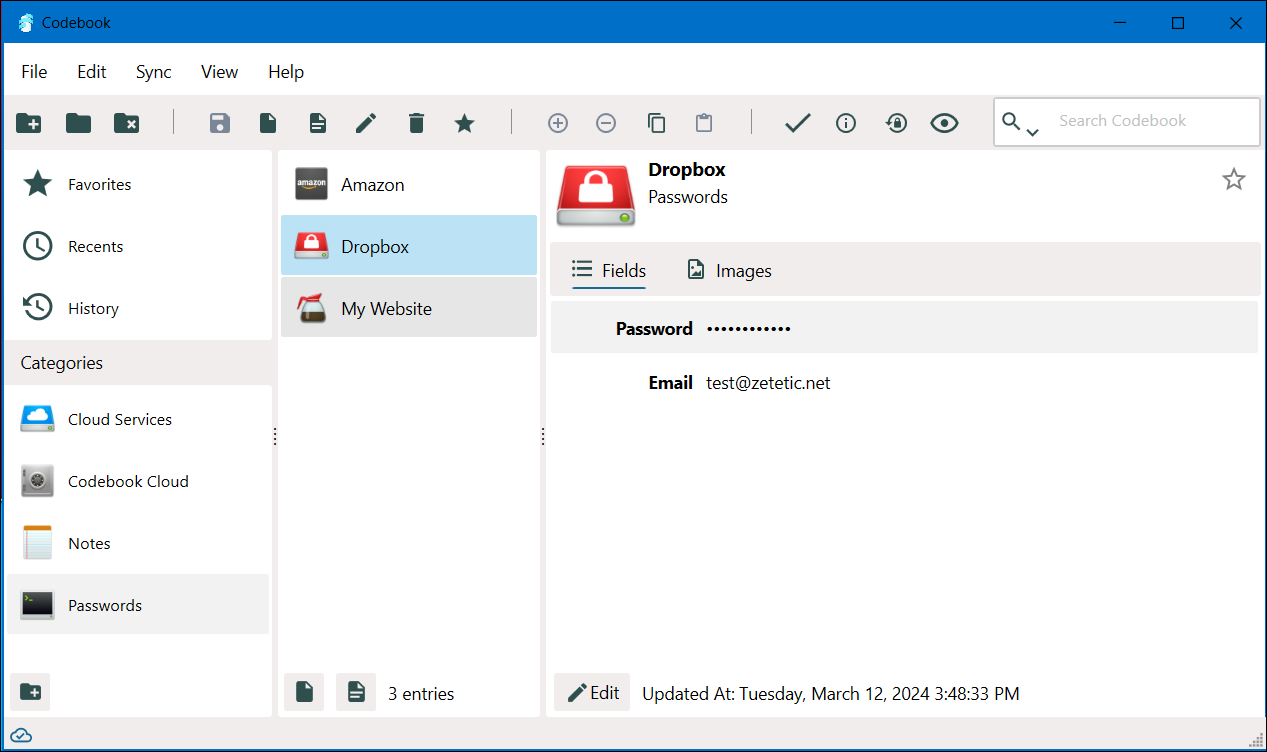Select the Codebook Cloud category

click(138, 481)
